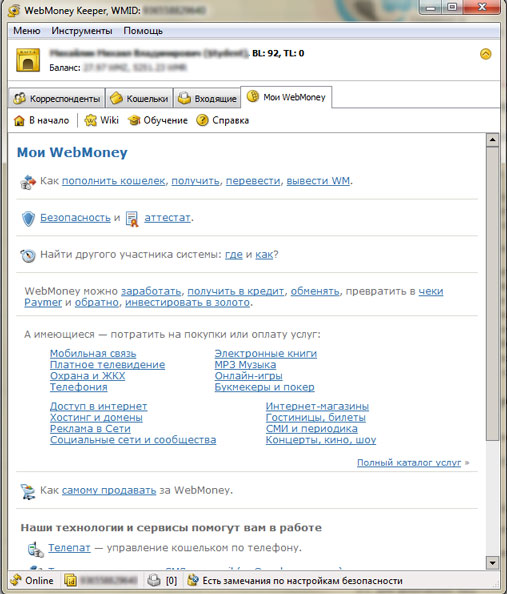
Task: Open the Телефония category
Action: tap(79, 387)
